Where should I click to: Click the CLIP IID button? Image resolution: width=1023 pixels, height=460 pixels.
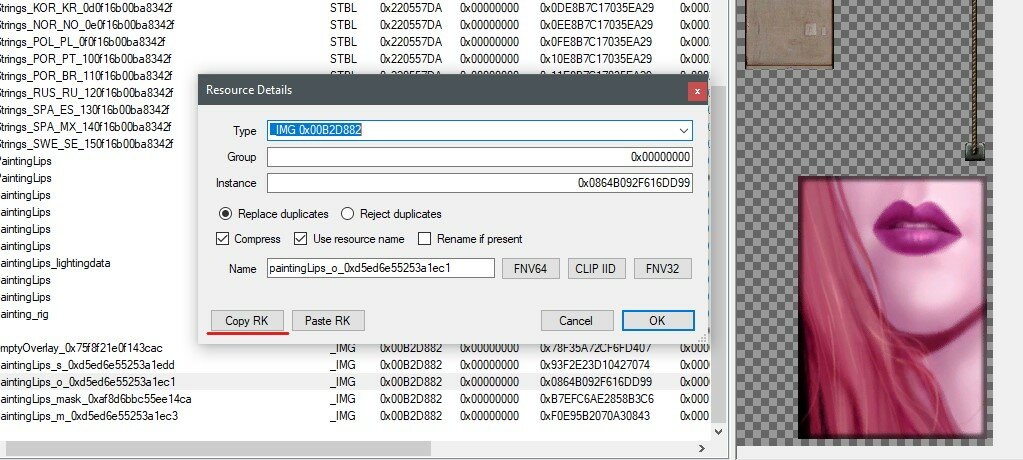[596, 268]
